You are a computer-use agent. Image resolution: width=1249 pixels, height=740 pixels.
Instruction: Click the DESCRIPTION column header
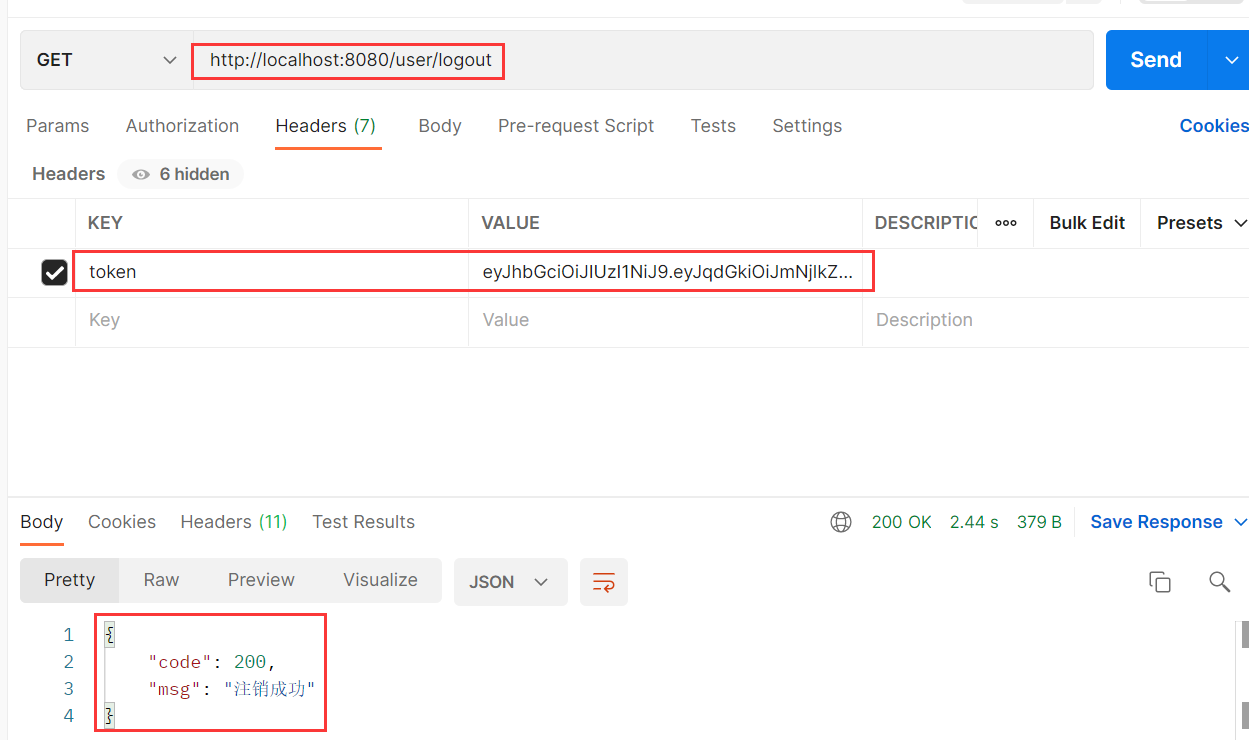[x=926, y=223]
